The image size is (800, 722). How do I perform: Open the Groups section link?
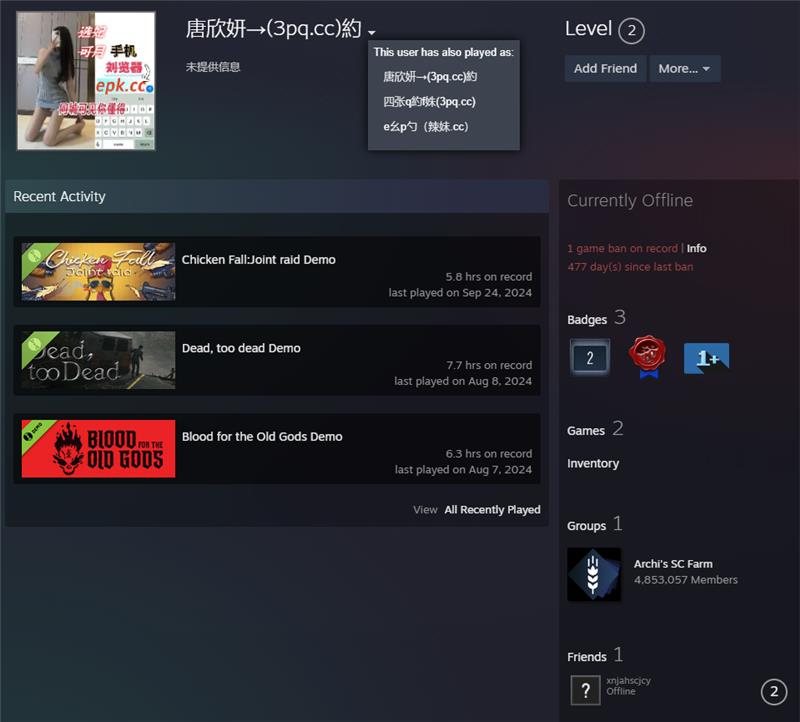587,526
